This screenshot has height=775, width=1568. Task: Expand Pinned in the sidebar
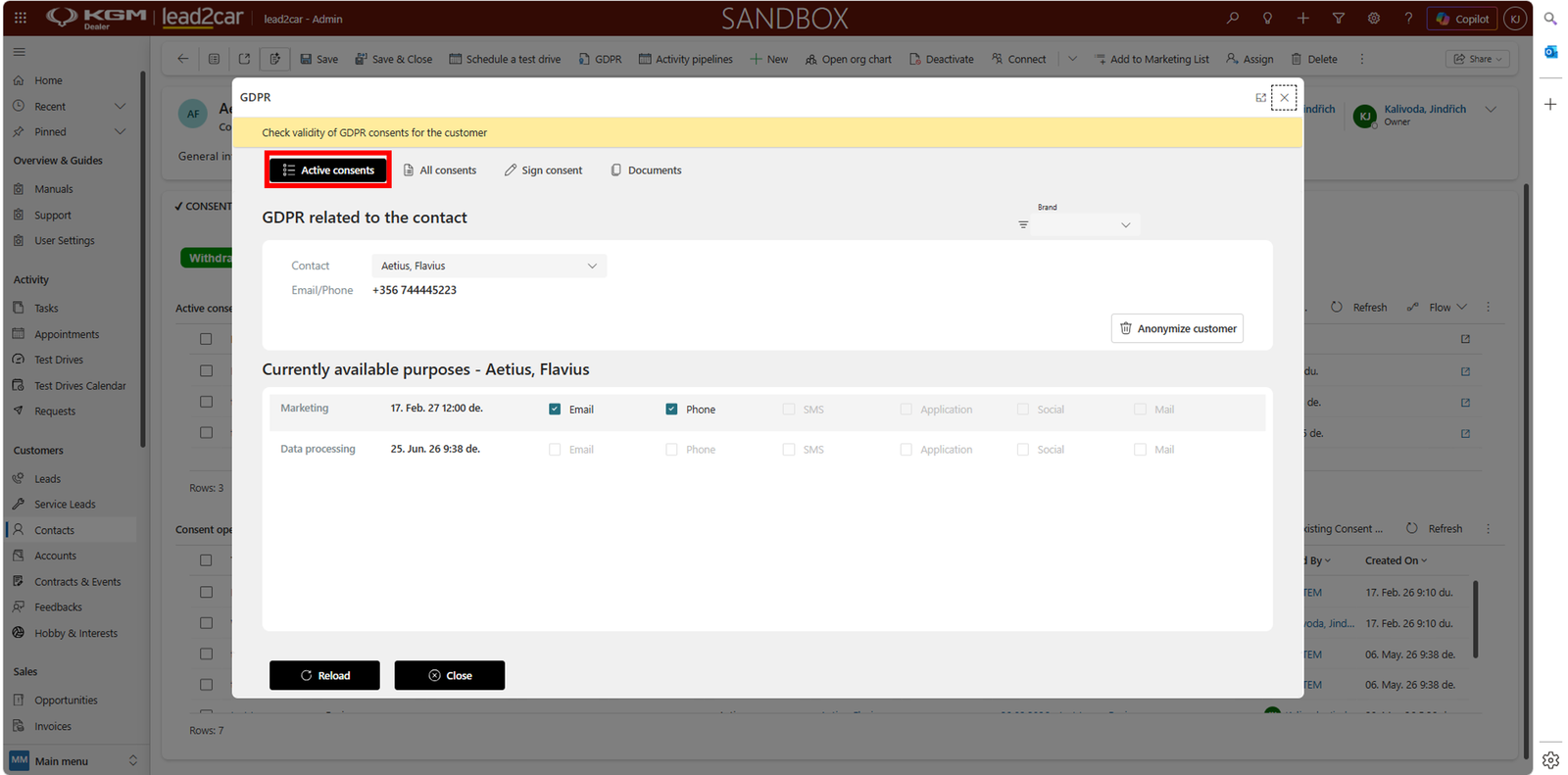[121, 131]
